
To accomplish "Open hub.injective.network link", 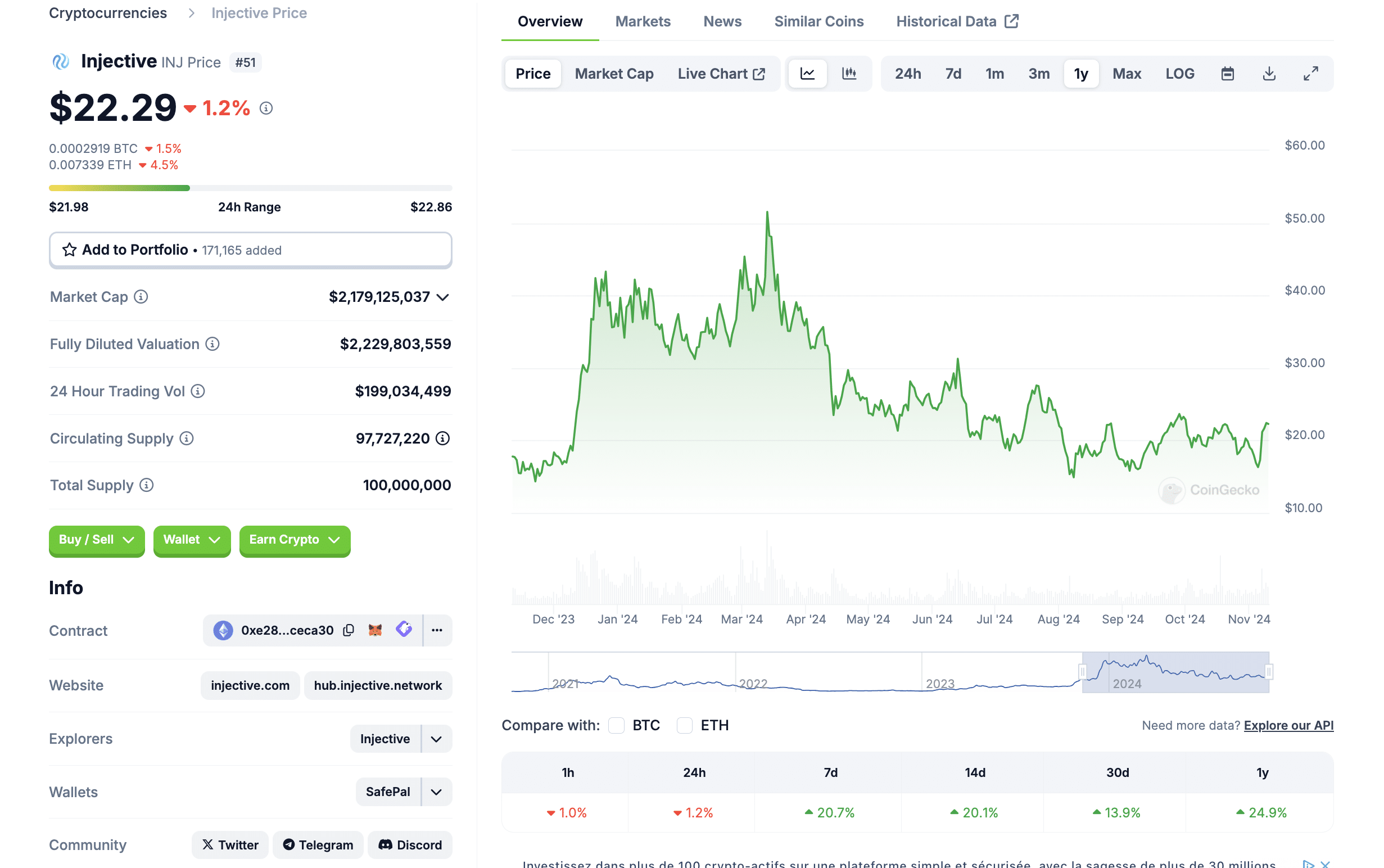I will 378,685.
